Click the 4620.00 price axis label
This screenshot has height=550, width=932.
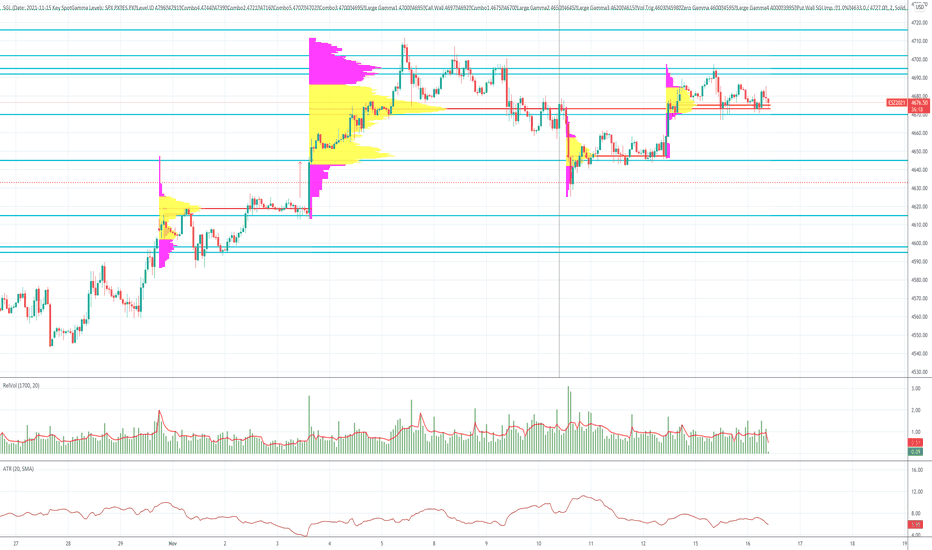[x=919, y=207]
